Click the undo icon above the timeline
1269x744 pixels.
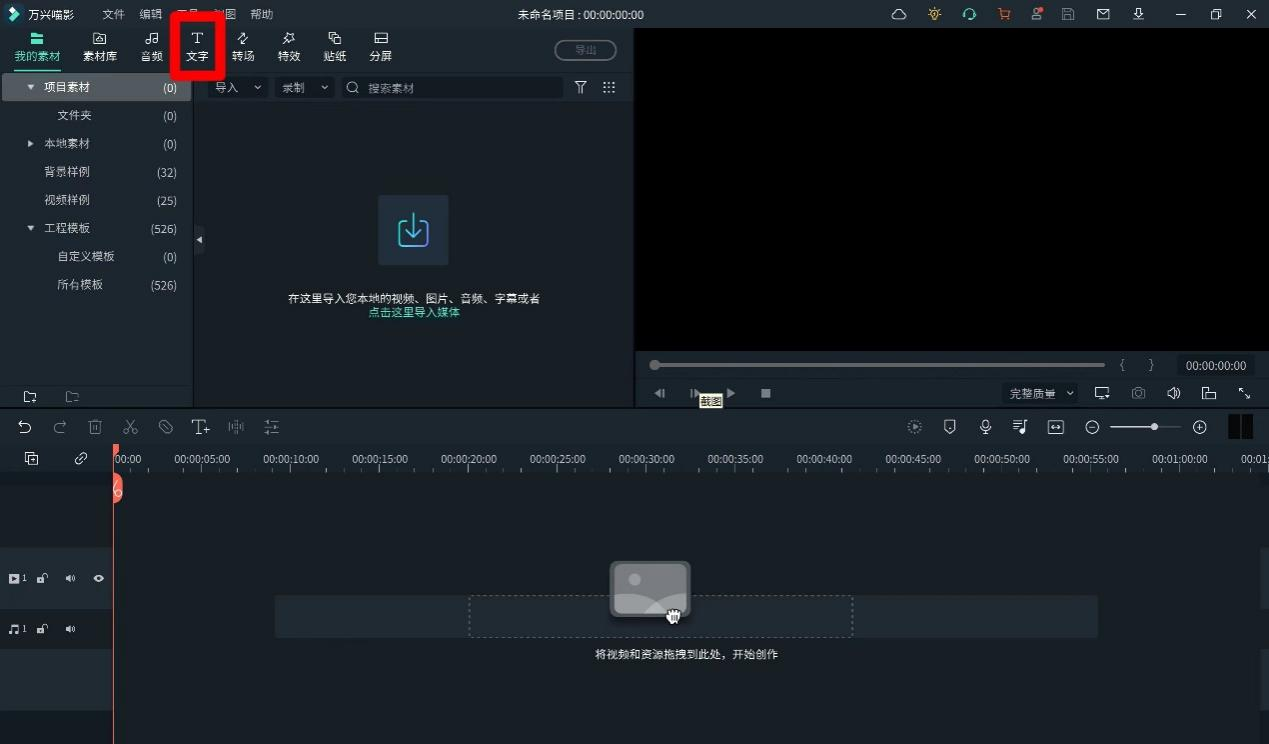[24, 427]
